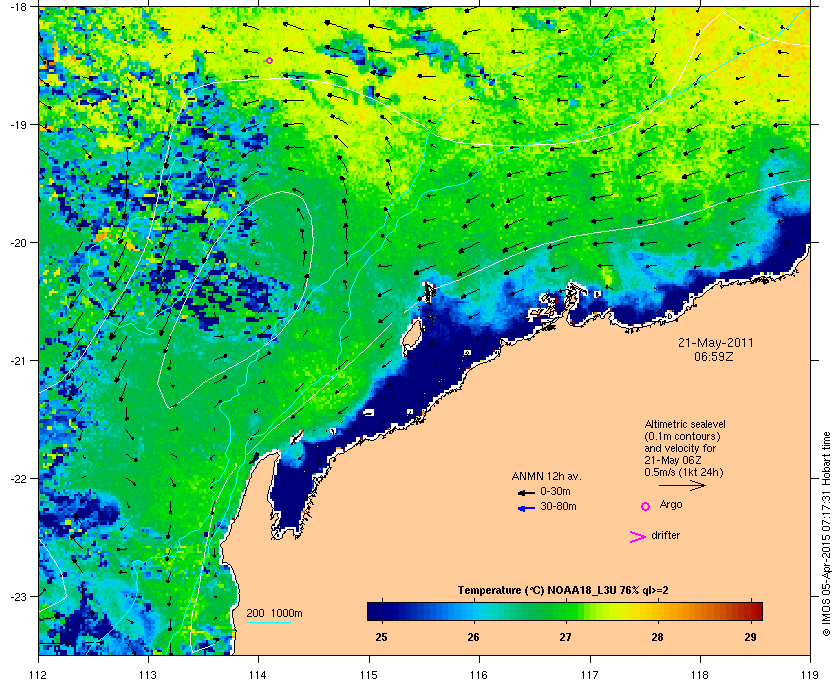Screen dimensions: 840x680
Task: Click the 'drifter' legend label
Action: pyautogui.click(x=665, y=535)
